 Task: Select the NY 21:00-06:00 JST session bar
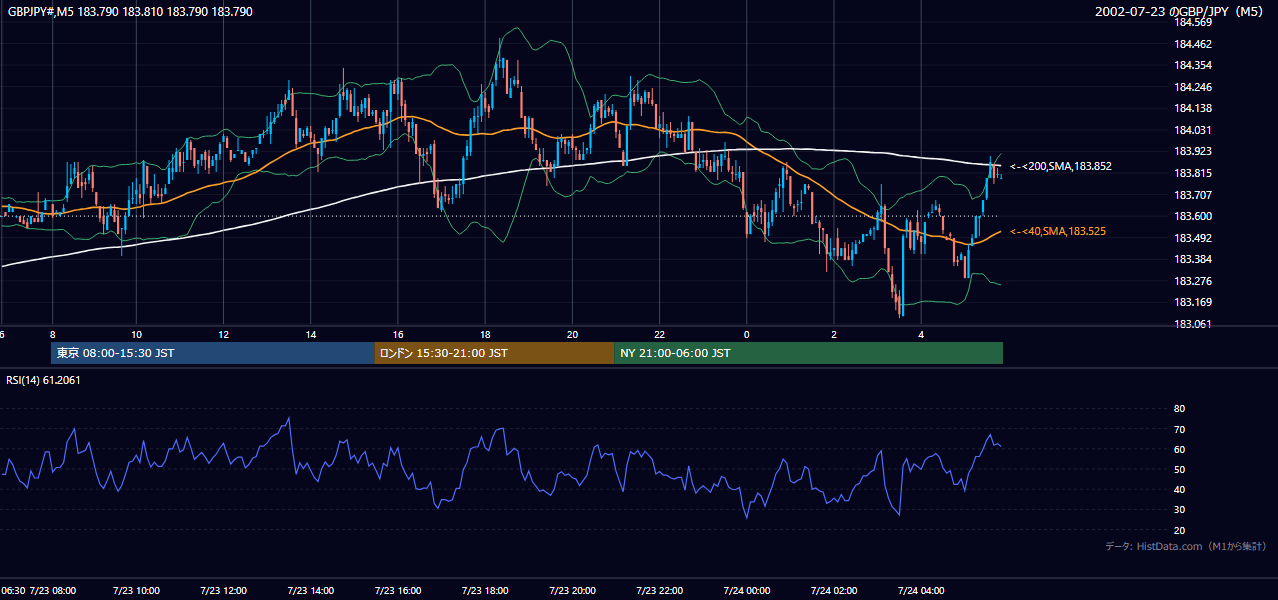808,353
